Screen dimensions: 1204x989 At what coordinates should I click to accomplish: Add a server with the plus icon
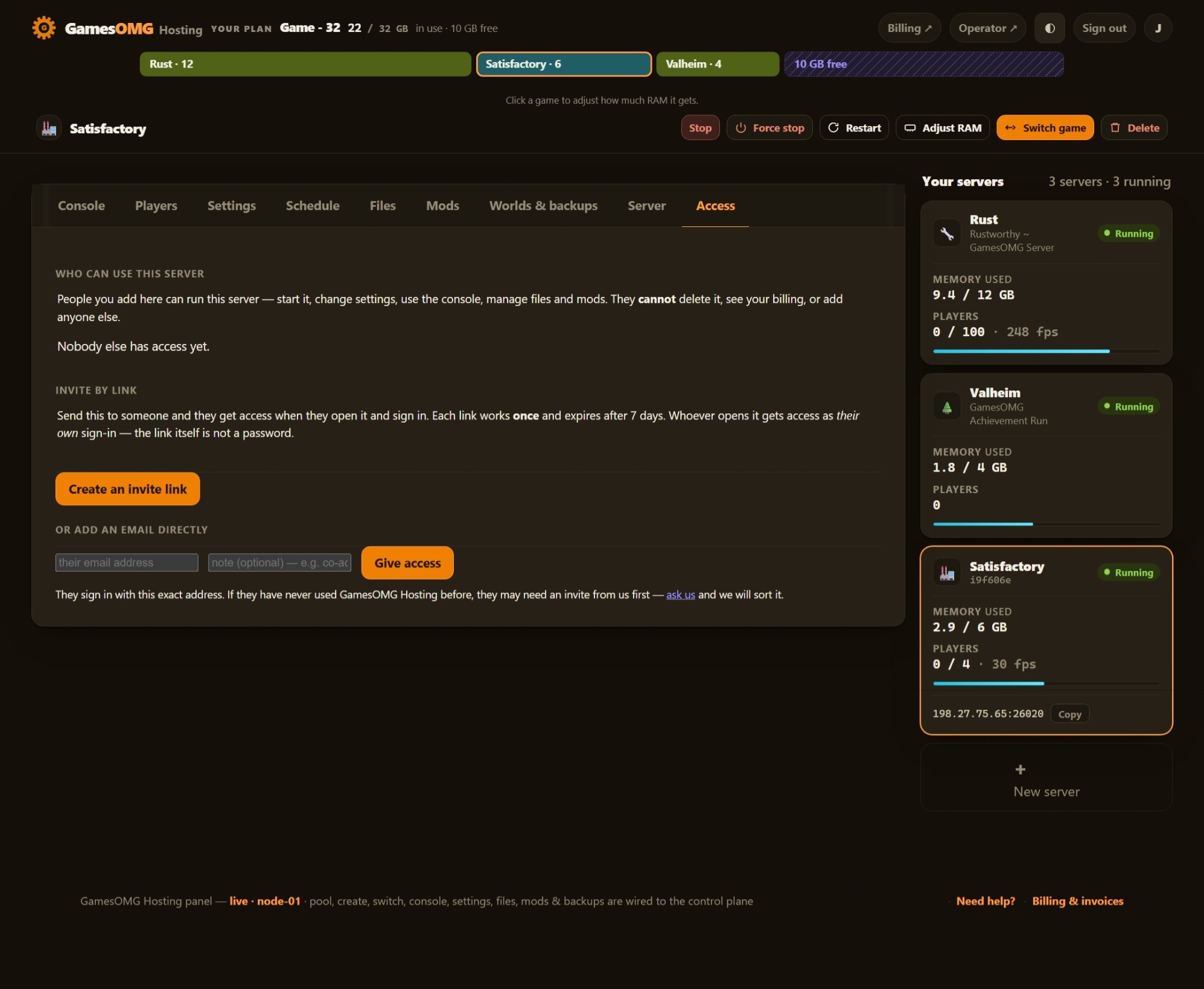[x=1020, y=769]
